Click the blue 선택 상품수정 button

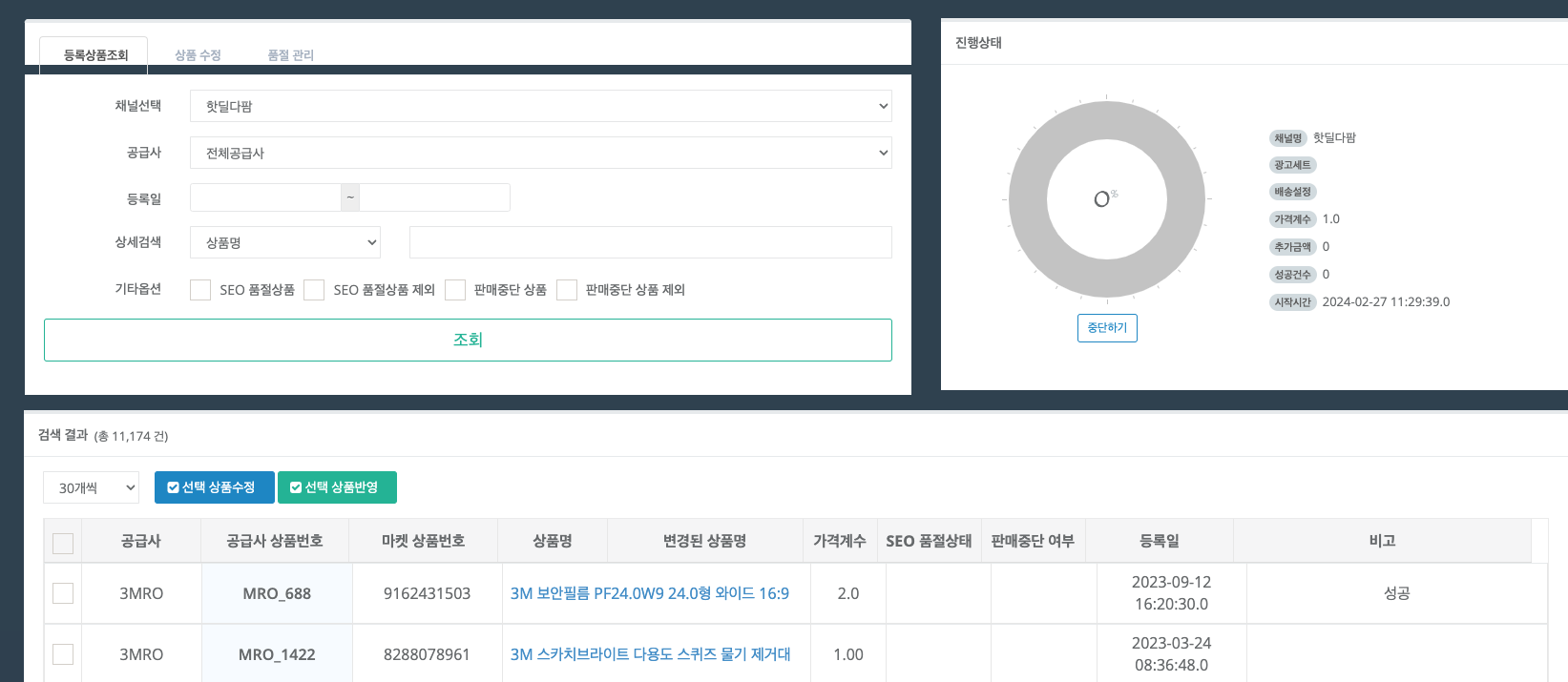tap(214, 487)
